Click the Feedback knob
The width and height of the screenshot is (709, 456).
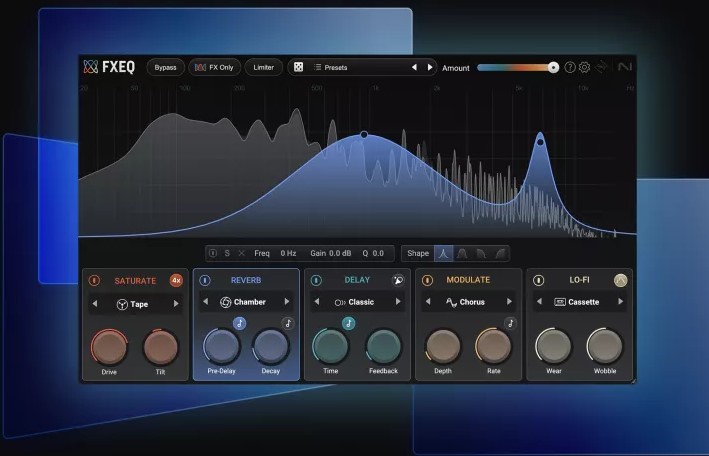(x=383, y=347)
